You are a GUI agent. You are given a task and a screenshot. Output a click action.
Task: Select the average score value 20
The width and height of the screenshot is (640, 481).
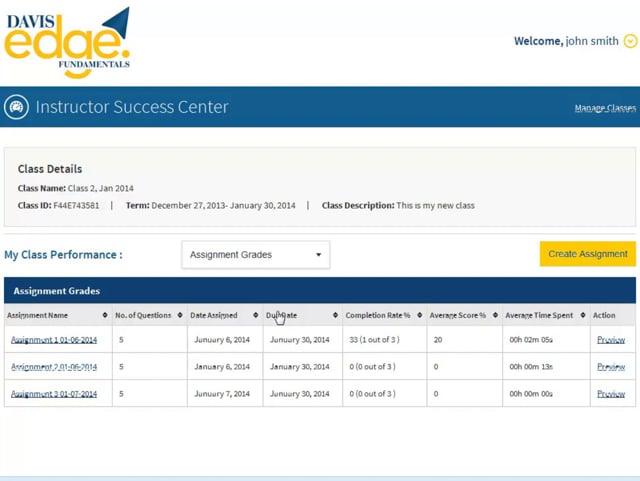pyautogui.click(x=438, y=339)
